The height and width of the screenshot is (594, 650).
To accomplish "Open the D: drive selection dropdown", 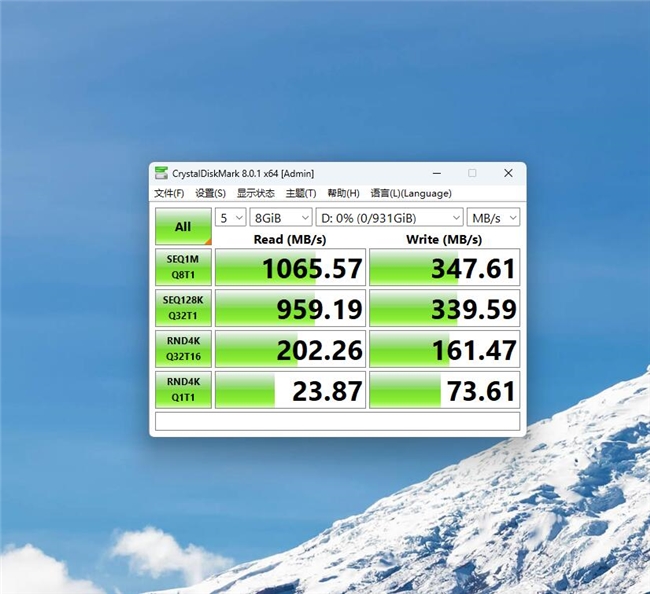I will (389, 217).
